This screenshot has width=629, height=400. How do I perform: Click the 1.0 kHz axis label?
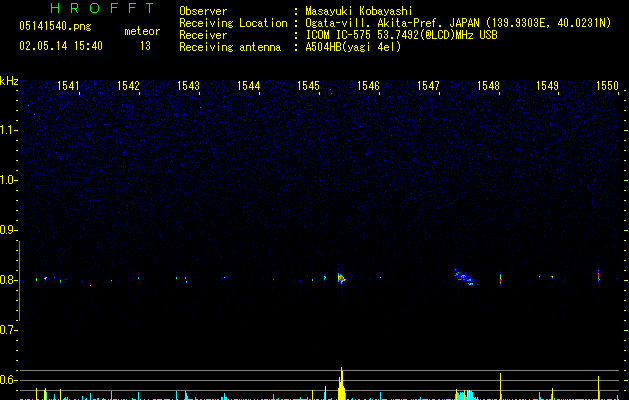(8, 180)
